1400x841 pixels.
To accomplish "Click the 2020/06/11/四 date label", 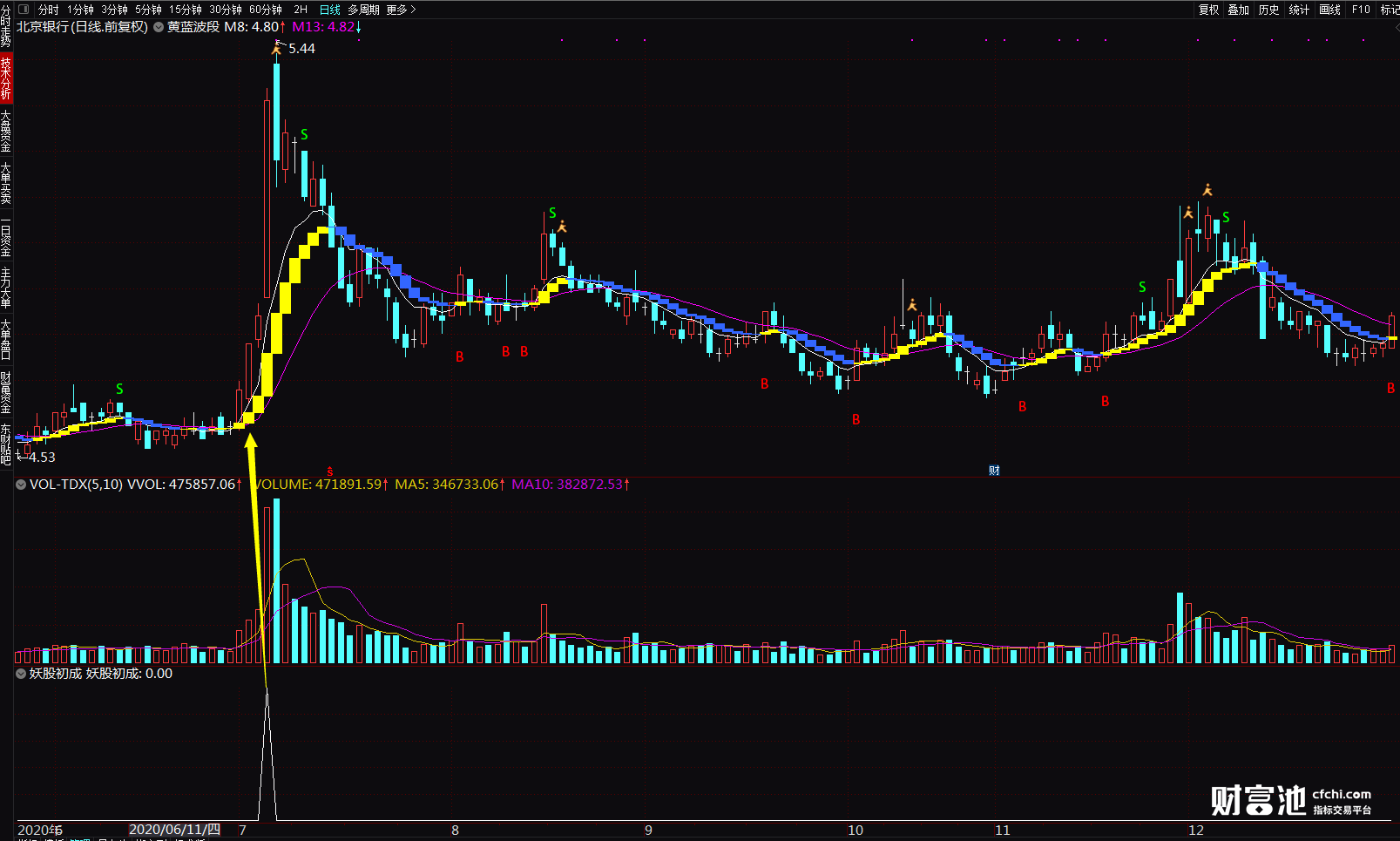I will pos(175,830).
